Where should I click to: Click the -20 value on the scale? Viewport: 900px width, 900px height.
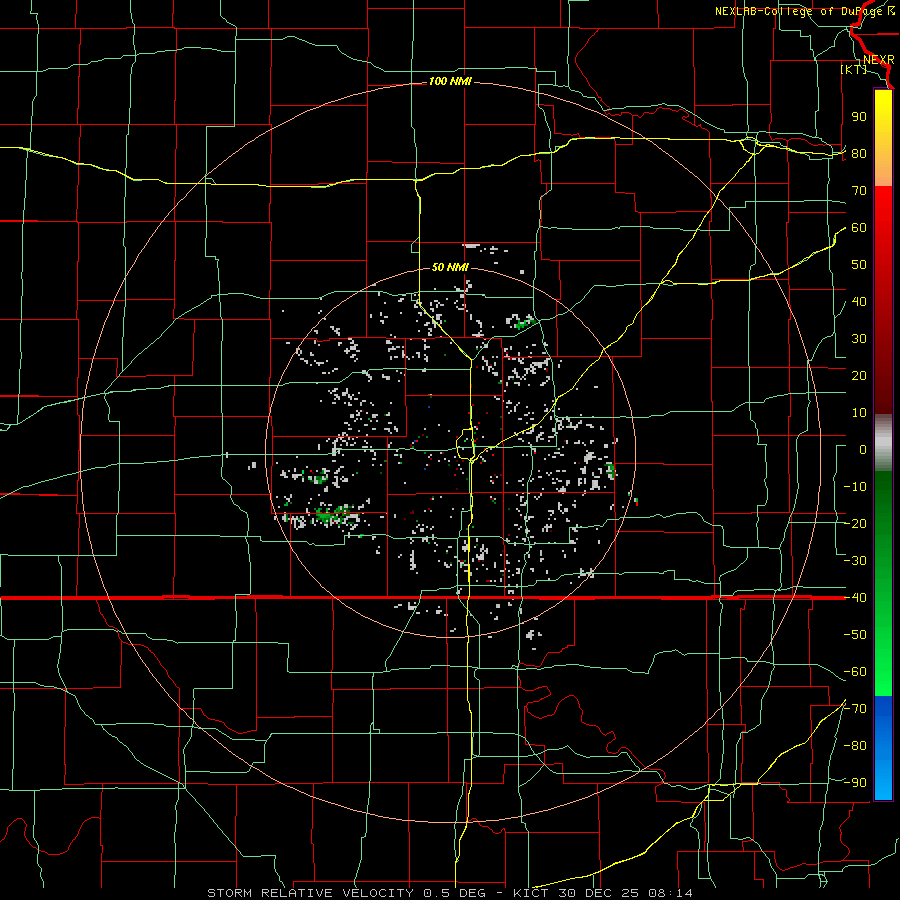[x=855, y=524]
